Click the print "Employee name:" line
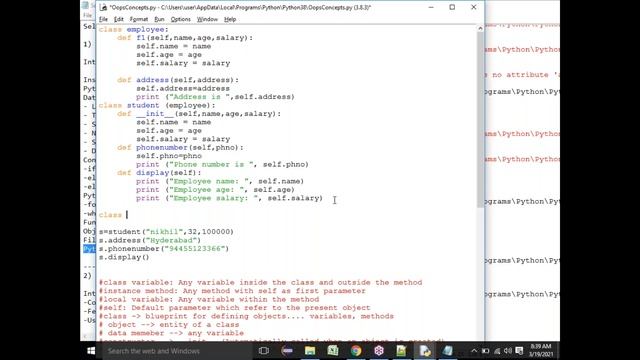Image resolution: width=640 pixels, height=360 pixels. click(220, 181)
